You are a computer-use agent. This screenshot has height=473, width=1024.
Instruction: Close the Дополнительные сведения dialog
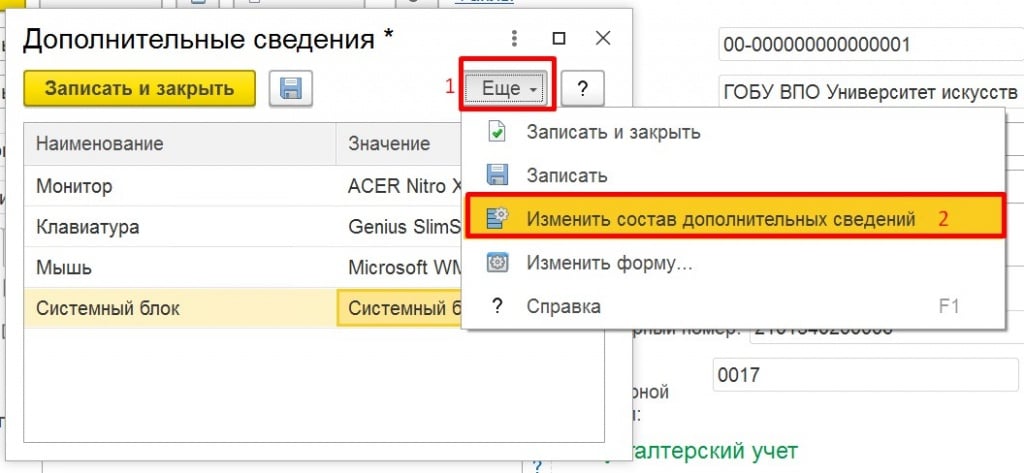[x=603, y=38]
